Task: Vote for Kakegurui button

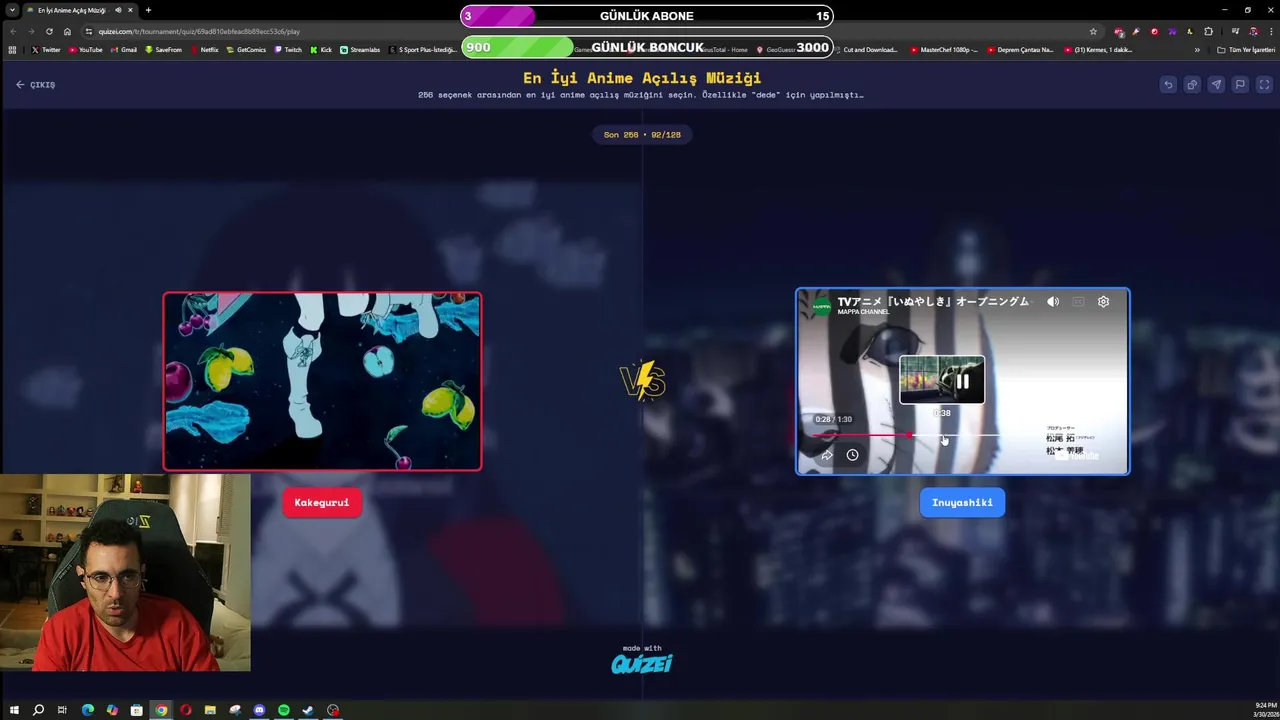Action: [x=322, y=502]
